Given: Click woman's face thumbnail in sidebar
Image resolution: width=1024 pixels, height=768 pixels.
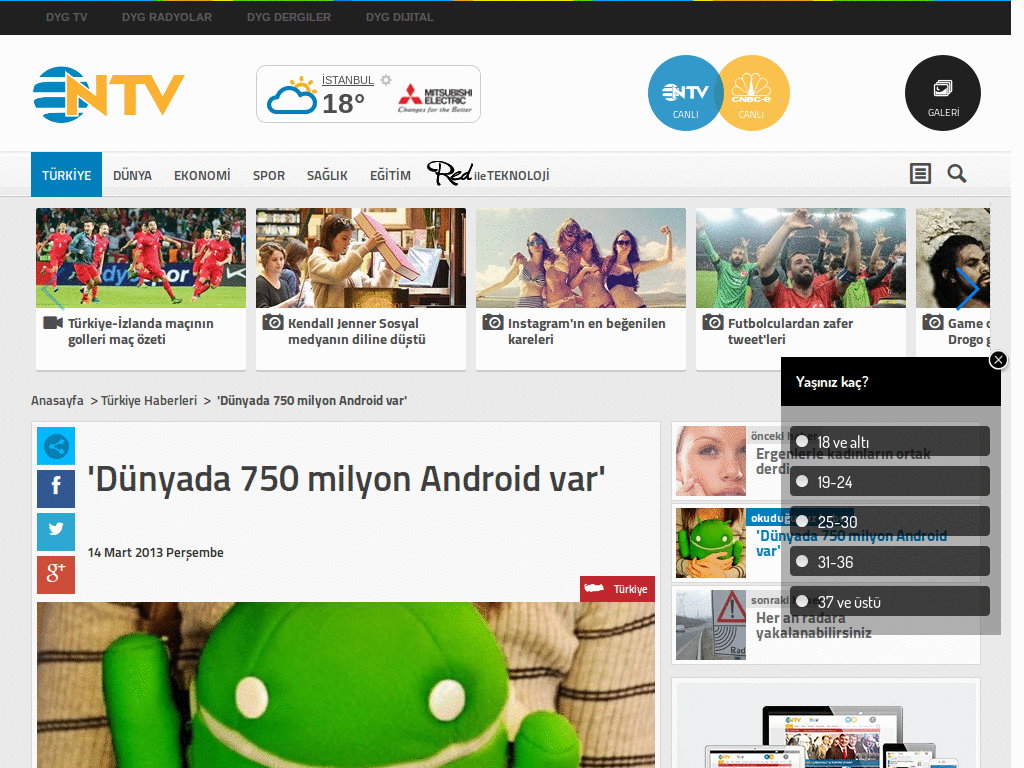Looking at the screenshot, I should pyautogui.click(x=711, y=461).
